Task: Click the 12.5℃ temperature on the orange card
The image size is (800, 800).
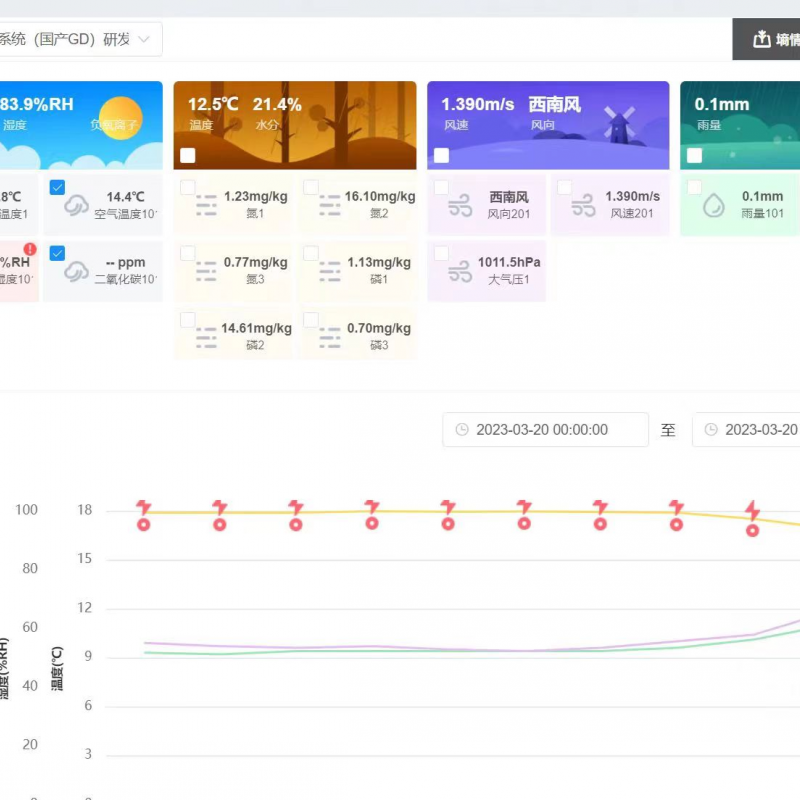Action: click(x=213, y=105)
